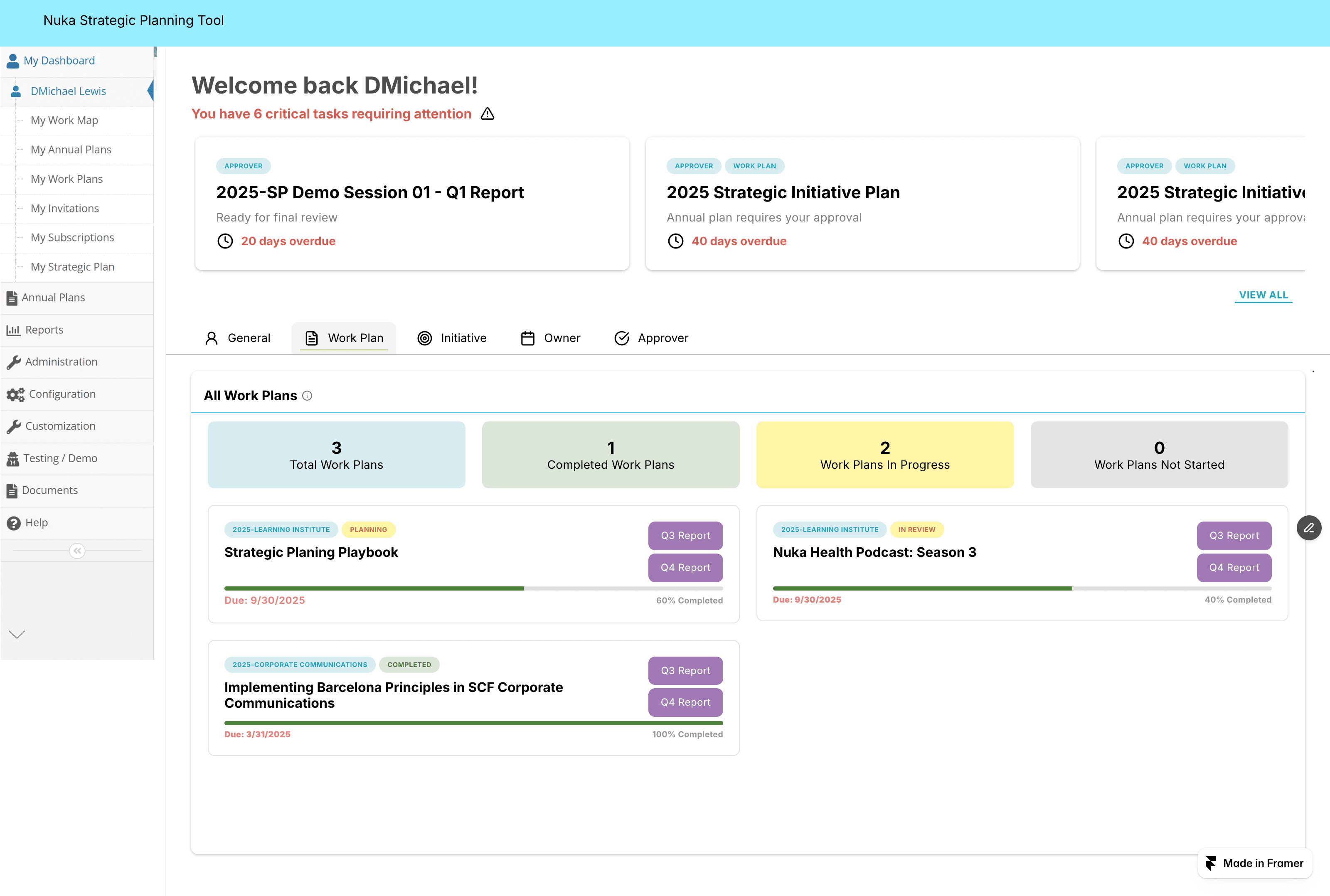Click the Testing / Demo icon
The image size is (1330, 896).
[x=12, y=458]
